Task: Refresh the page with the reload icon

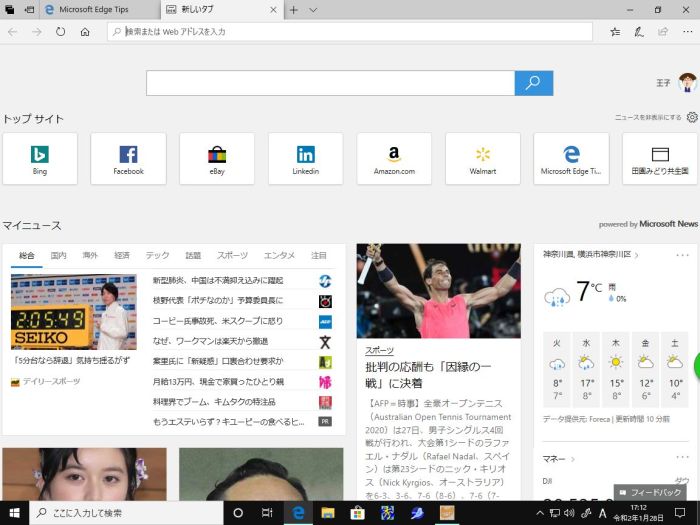Action: (61, 32)
